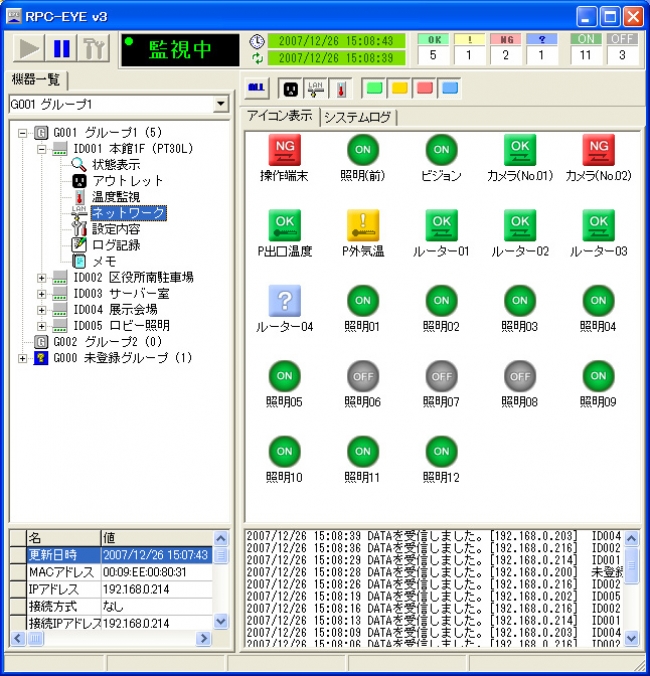Select the unknown-status ルーター04 icon

(284, 300)
